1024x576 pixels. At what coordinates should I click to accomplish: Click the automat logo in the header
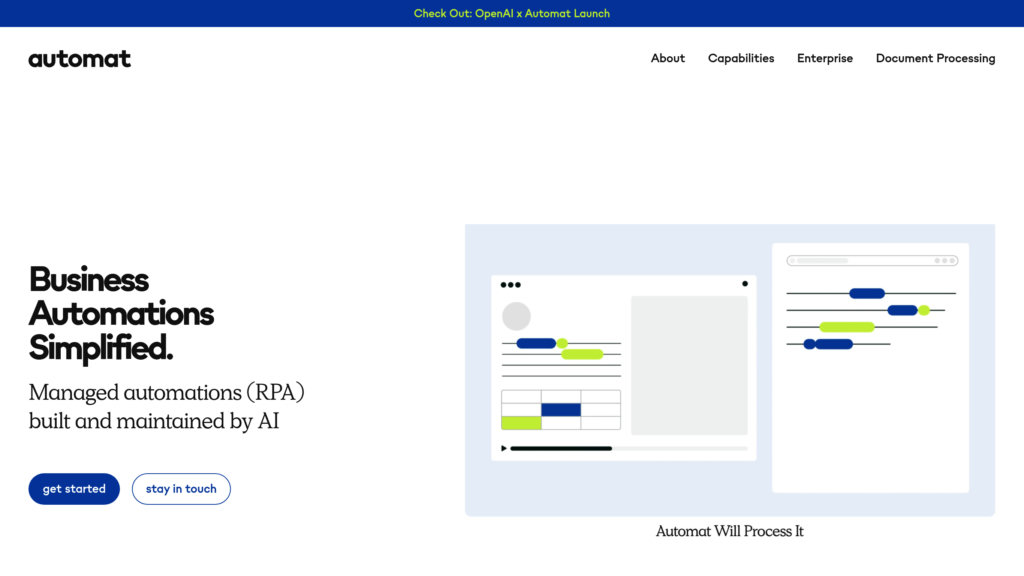coord(79,59)
